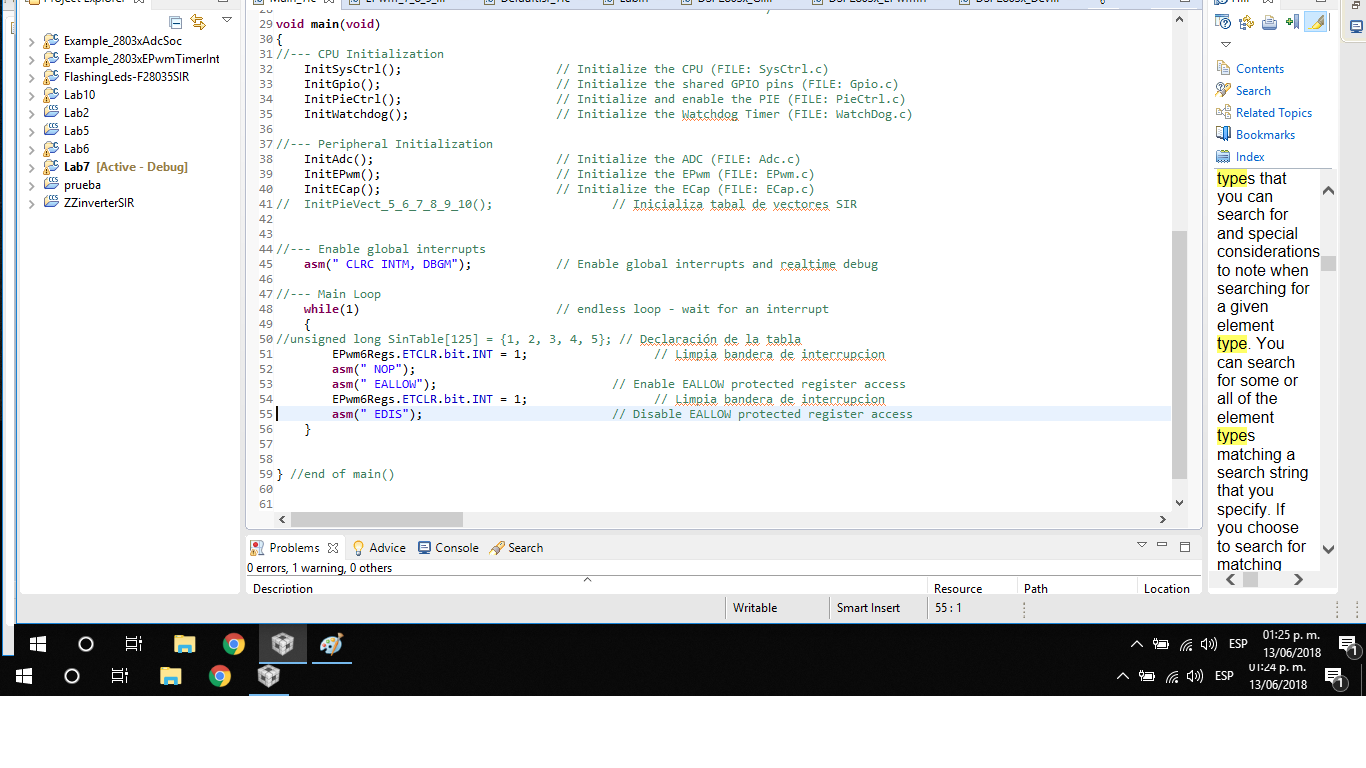The width and height of the screenshot is (1366, 768).
Task: Open Paint from the taskbar
Action: 331,644
